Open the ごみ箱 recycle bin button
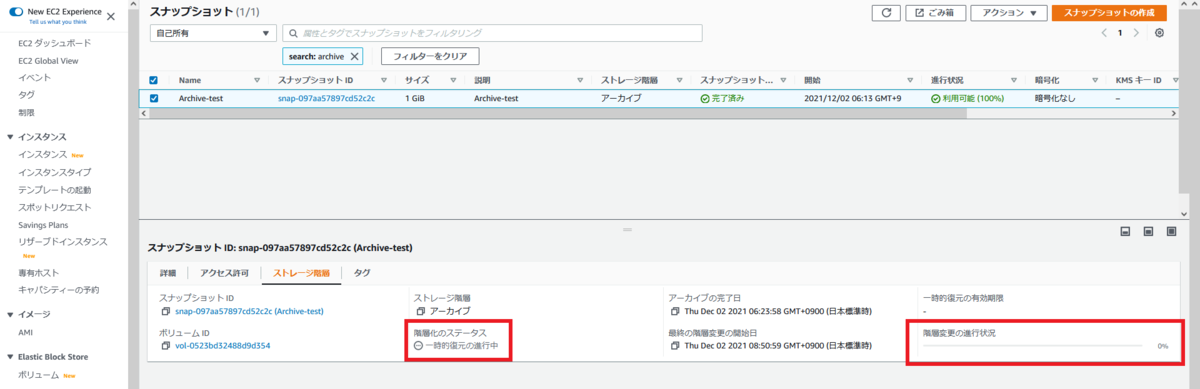Screen dimensions: 1200x389 click(937, 13)
